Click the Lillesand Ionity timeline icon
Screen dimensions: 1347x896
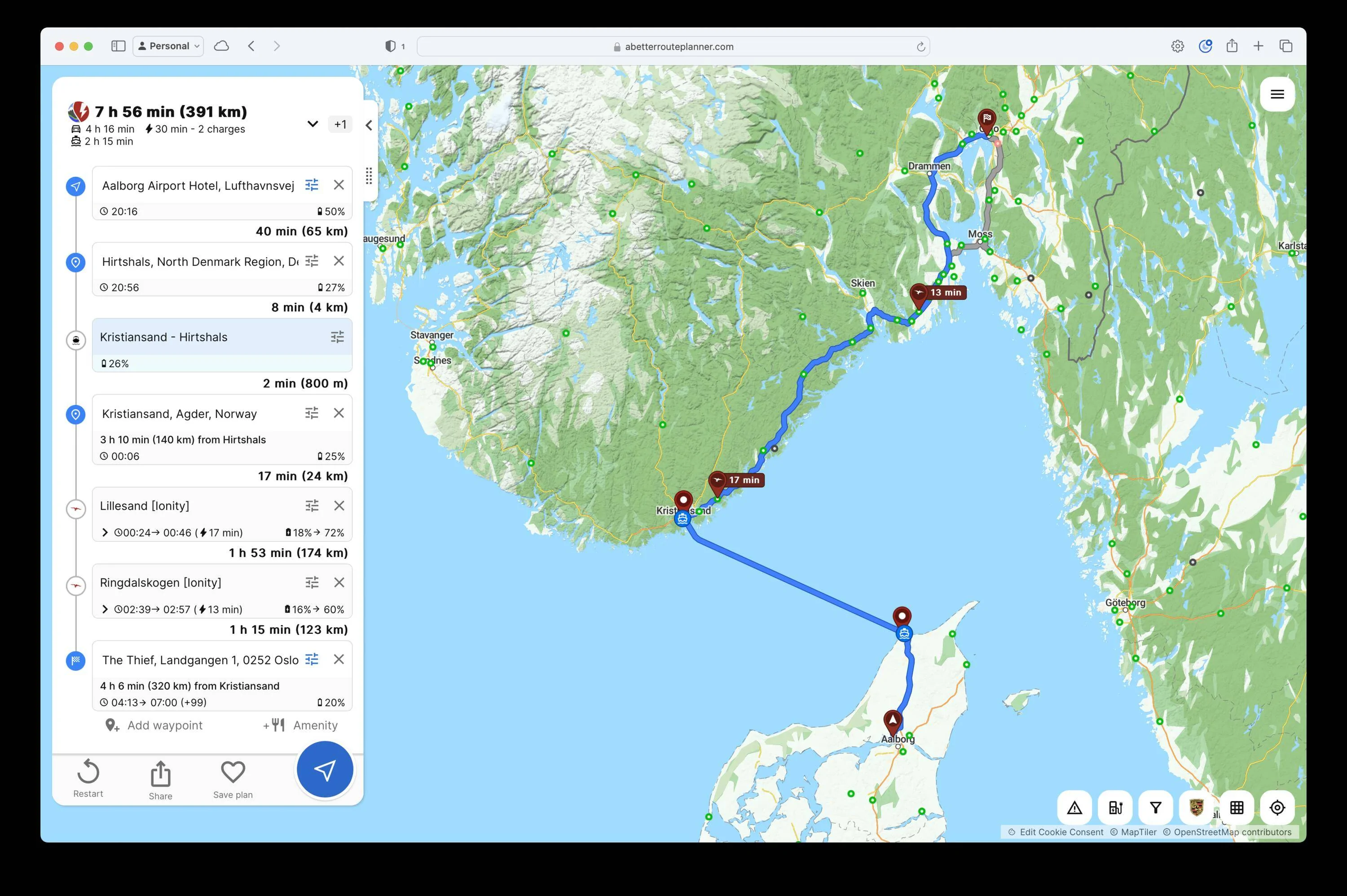(75, 509)
